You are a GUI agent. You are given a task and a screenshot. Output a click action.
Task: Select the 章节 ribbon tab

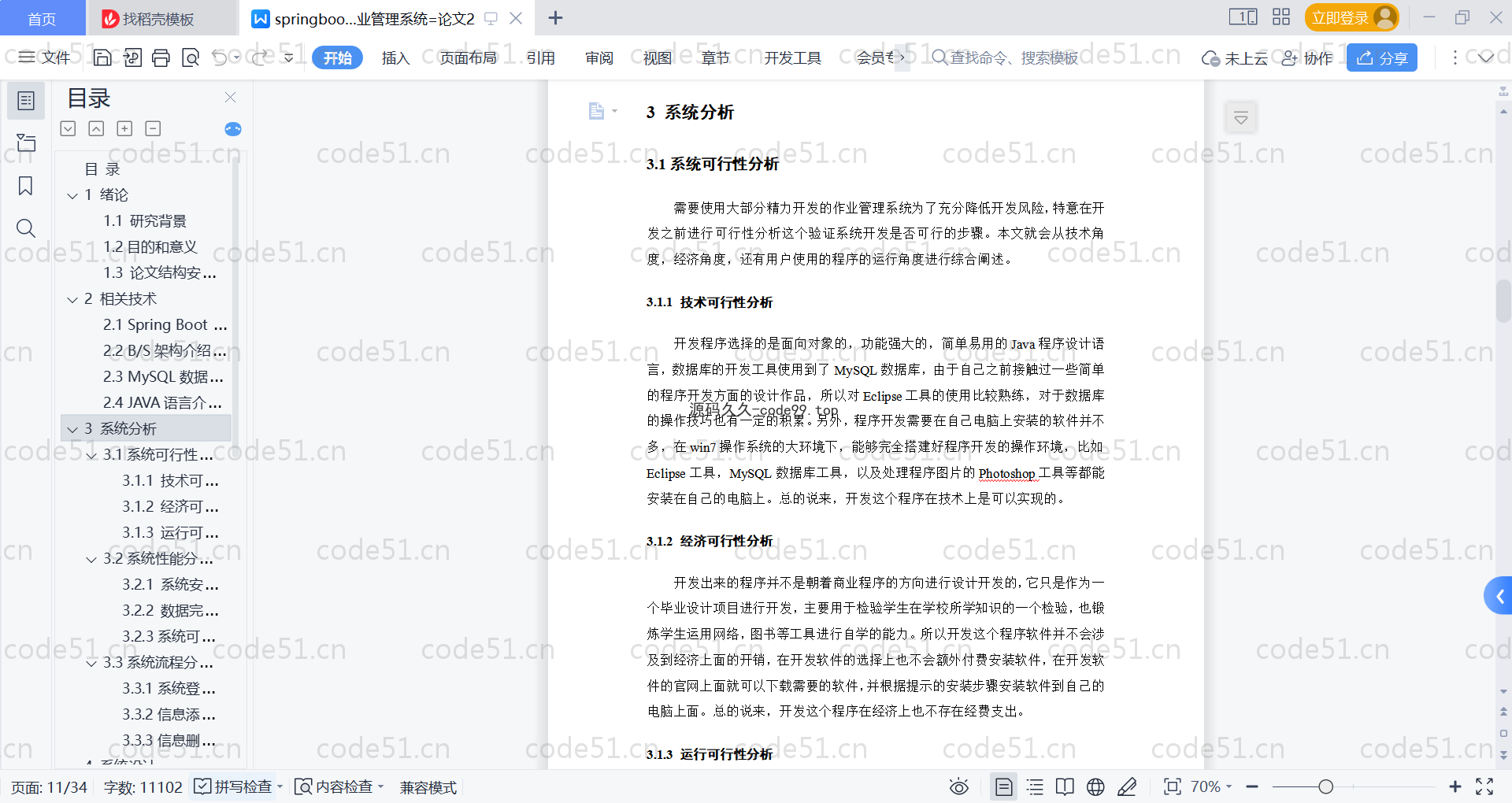(715, 57)
